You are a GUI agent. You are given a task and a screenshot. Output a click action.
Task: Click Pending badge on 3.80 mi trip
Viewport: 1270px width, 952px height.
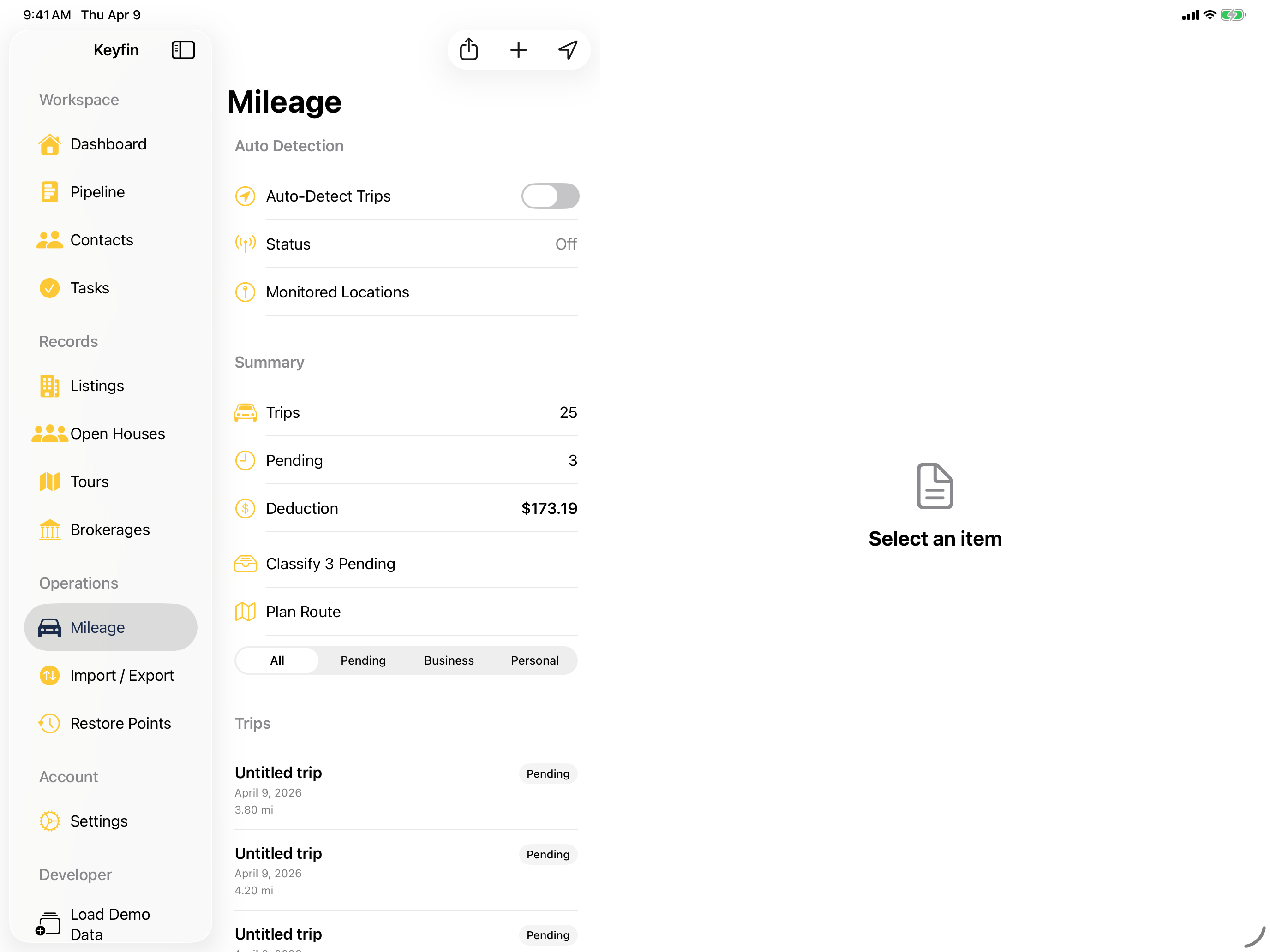coord(548,773)
